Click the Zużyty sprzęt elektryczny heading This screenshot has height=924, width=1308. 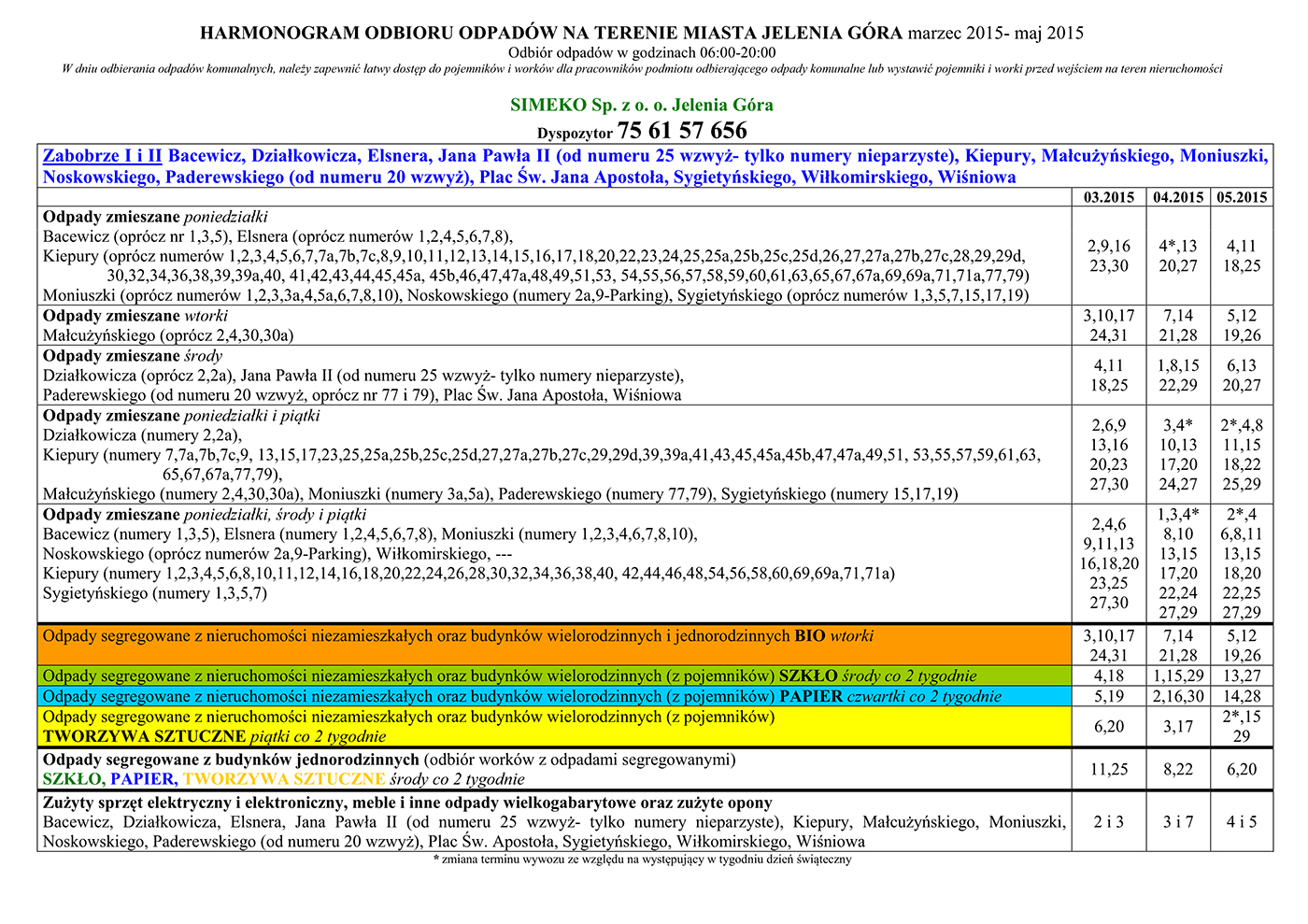tap(407, 803)
